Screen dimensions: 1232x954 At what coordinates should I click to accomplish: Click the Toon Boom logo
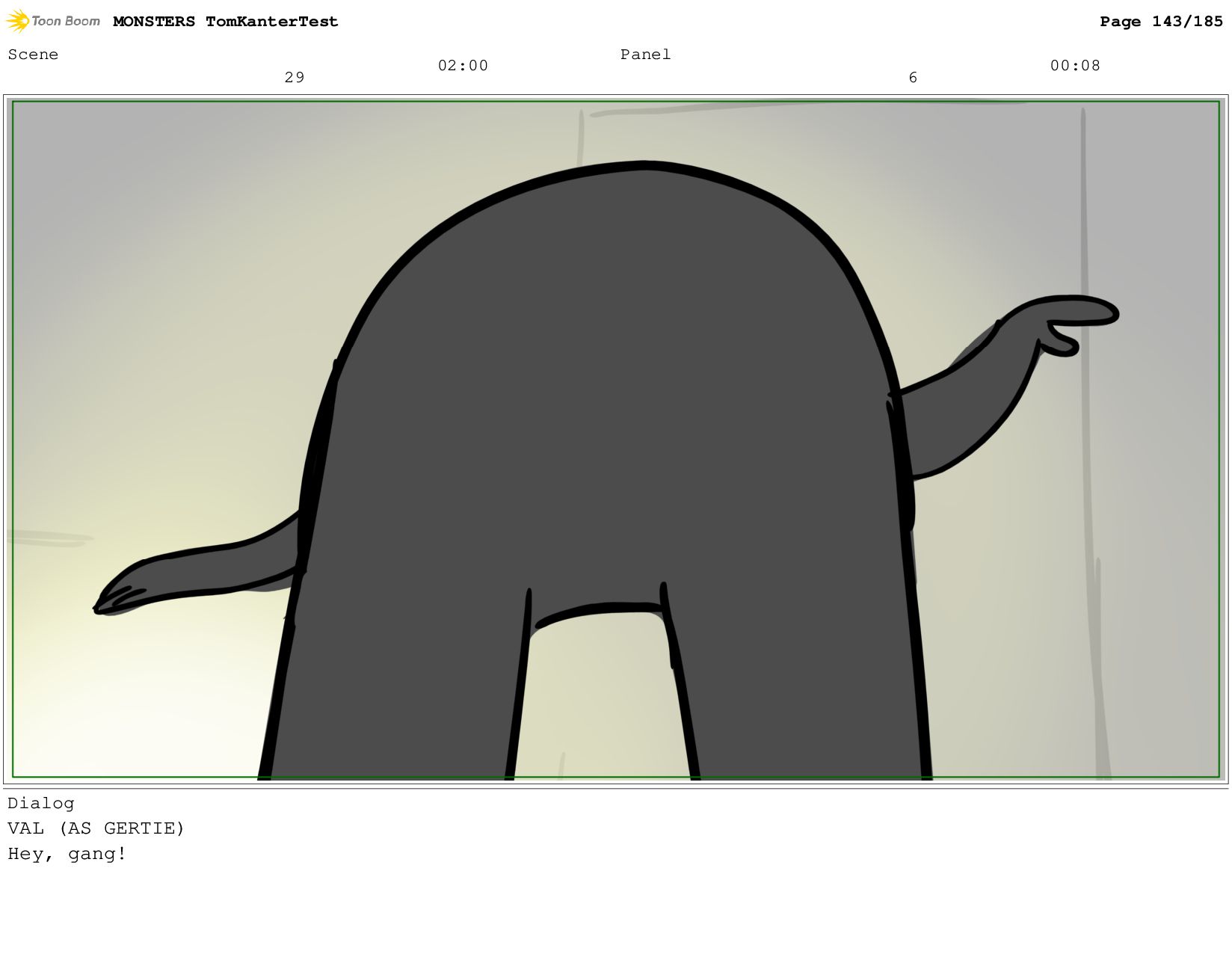tap(53, 21)
